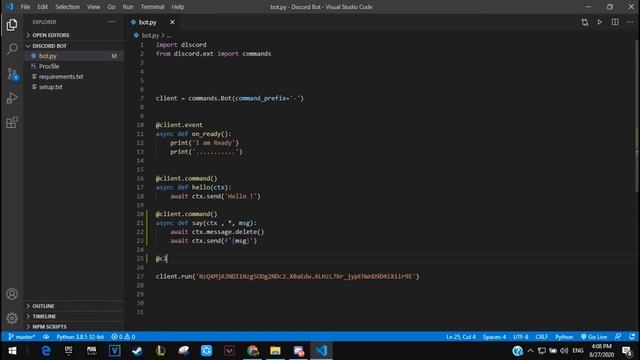Image resolution: width=640 pixels, height=360 pixels.
Task: Open the Search view in activity bar
Action: pyautogui.click(x=12, y=49)
